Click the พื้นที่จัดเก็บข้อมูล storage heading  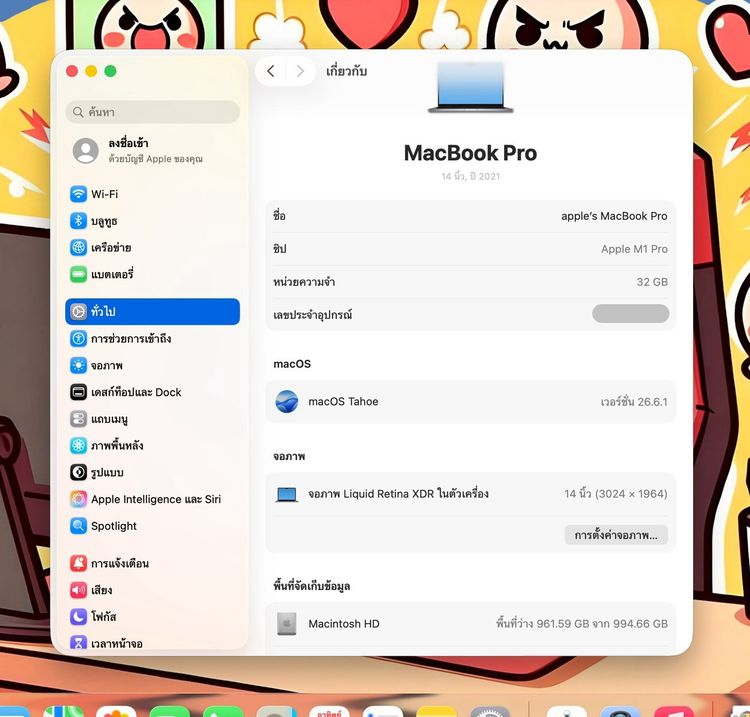click(x=311, y=586)
